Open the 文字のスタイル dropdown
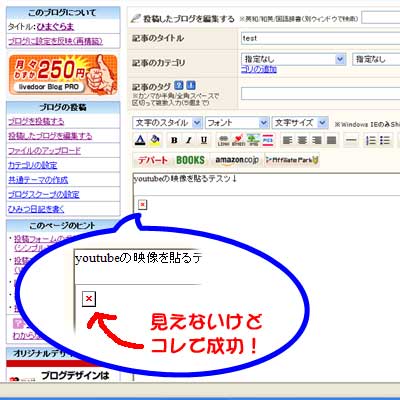Screen dimensions: 400x400 coord(167,123)
